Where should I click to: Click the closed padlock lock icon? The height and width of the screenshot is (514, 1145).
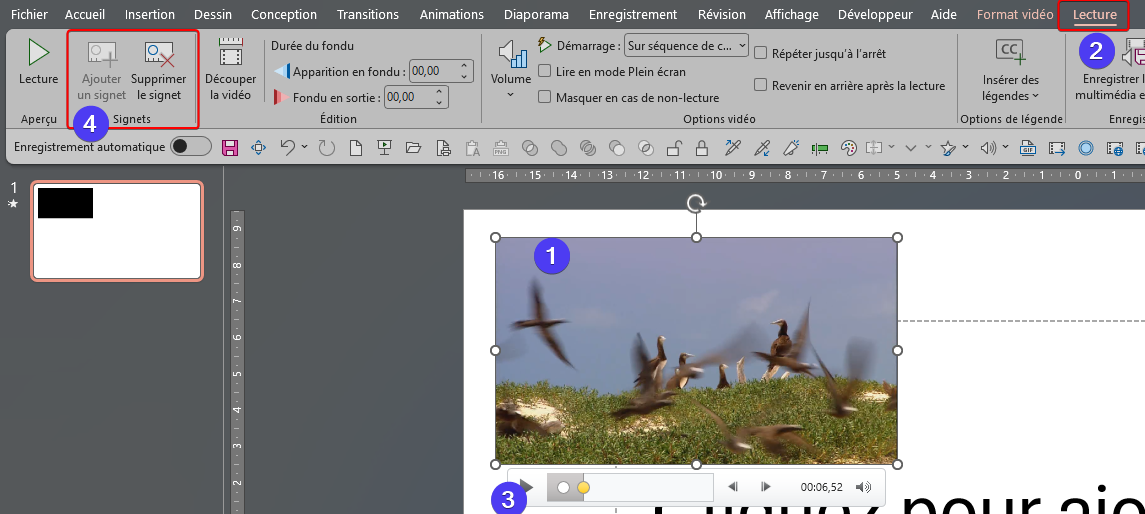point(702,148)
